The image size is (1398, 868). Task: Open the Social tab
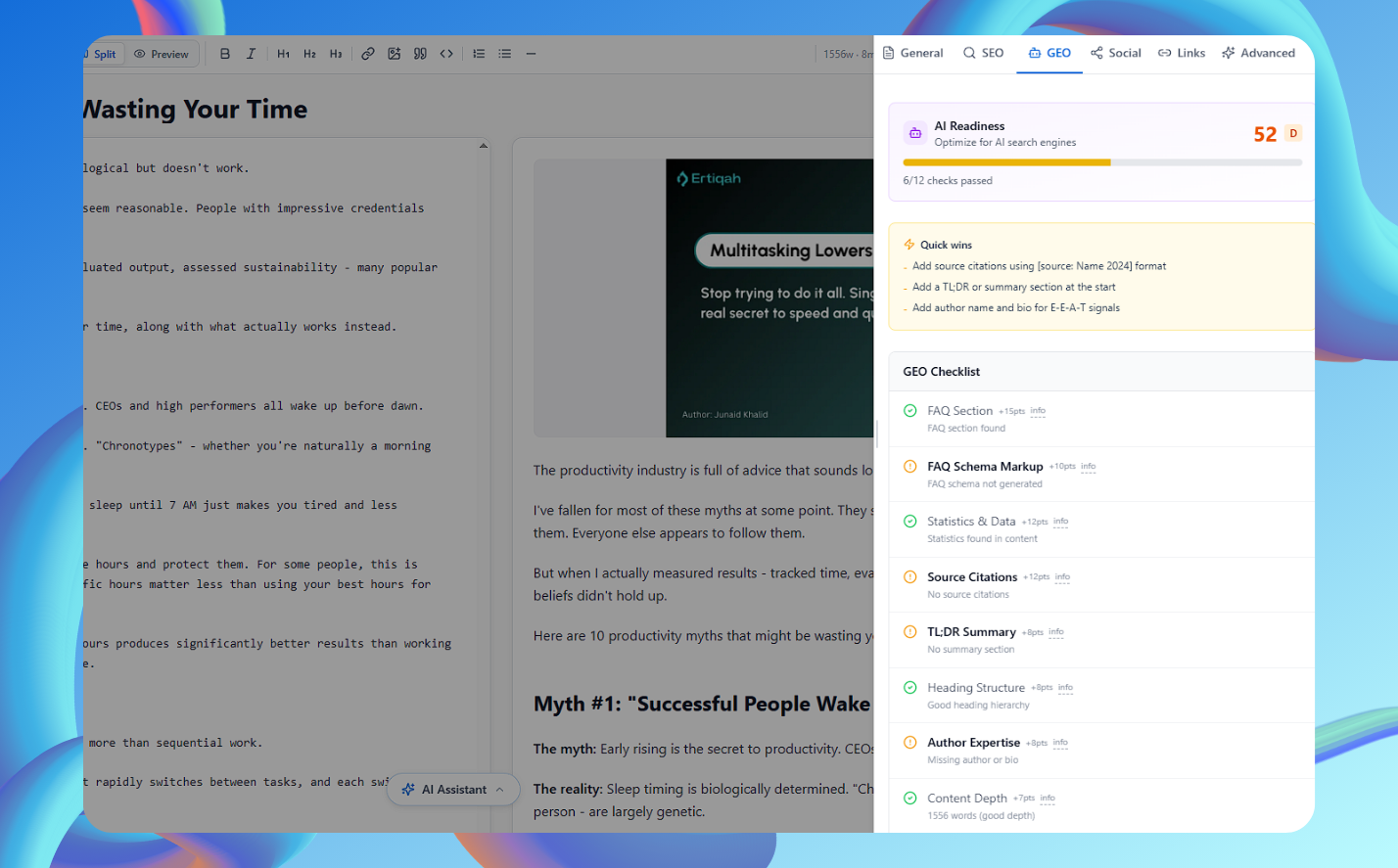tap(1115, 53)
